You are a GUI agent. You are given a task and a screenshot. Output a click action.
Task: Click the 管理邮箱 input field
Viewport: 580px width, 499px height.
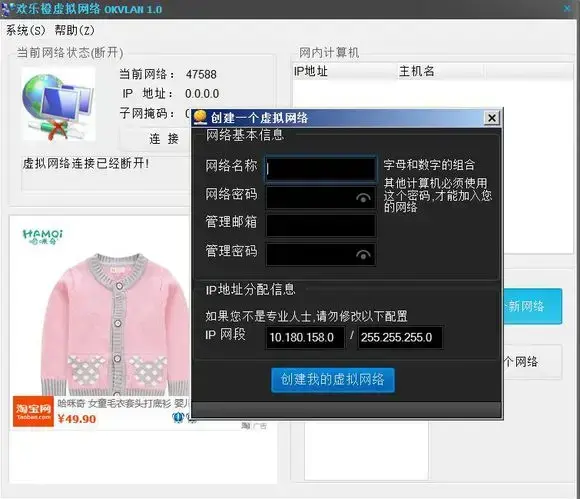(x=321, y=226)
